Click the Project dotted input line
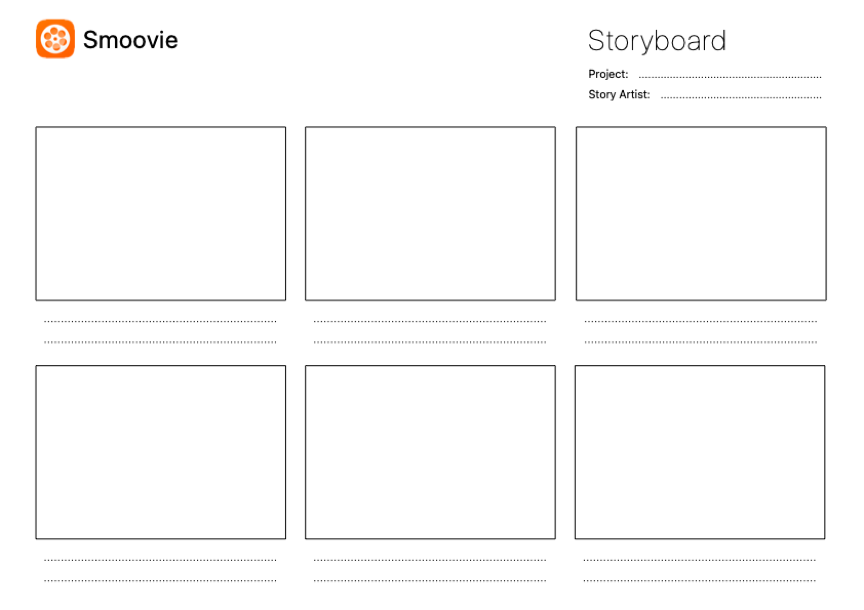The width and height of the screenshot is (864, 610). pos(729,76)
